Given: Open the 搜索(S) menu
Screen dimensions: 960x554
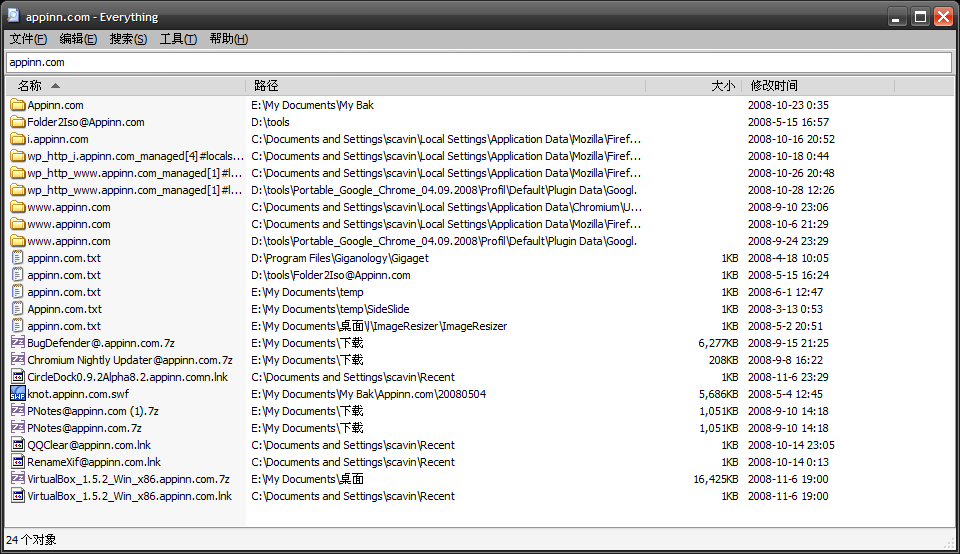Looking at the screenshot, I should pos(129,39).
